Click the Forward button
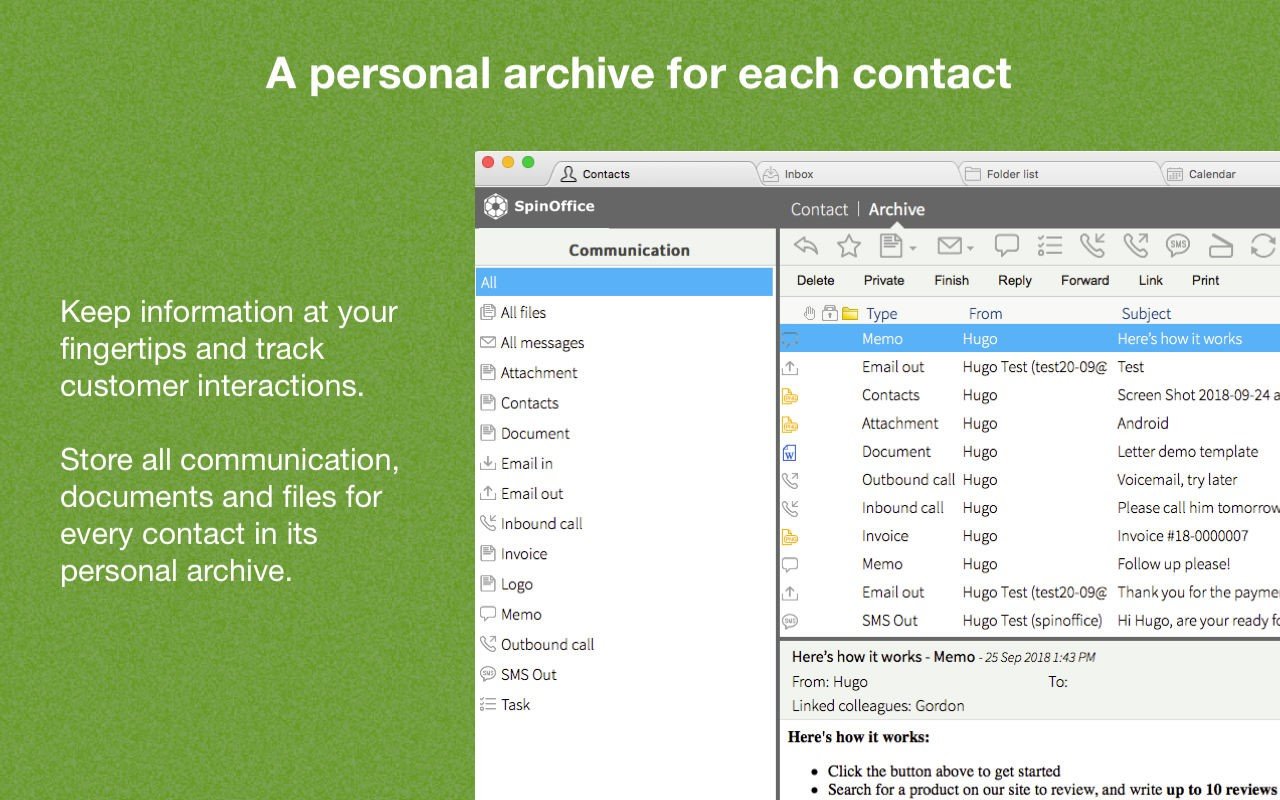Viewport: 1280px width, 800px height. (1085, 280)
